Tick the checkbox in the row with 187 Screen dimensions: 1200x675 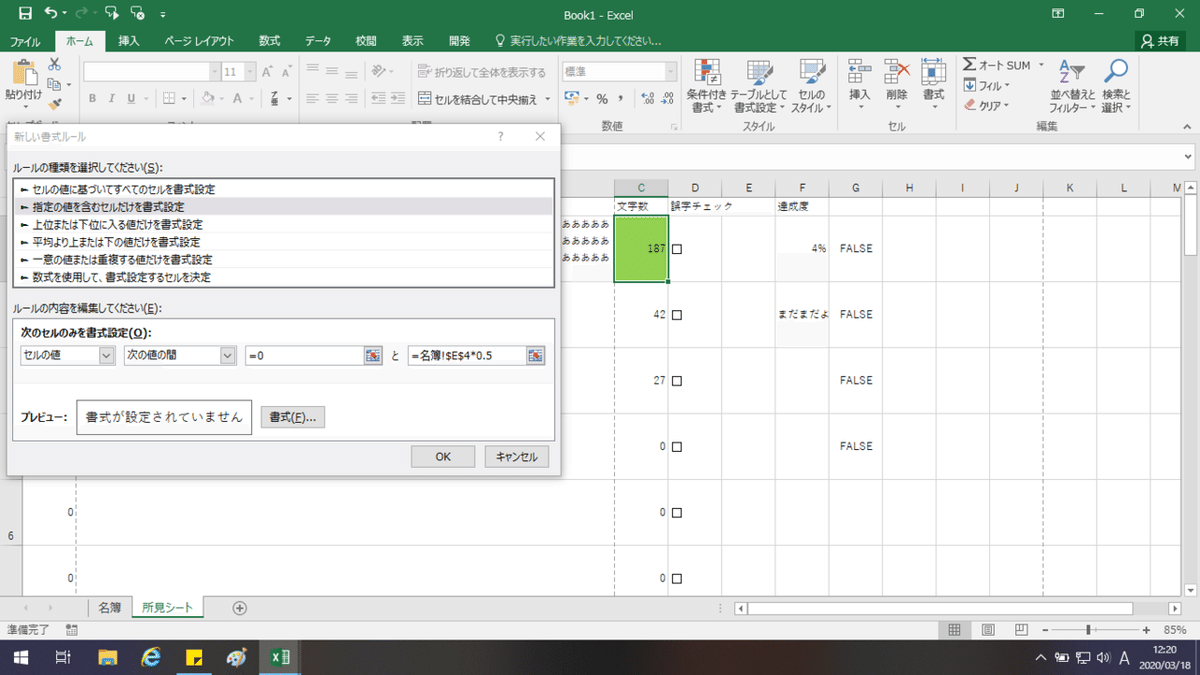(x=677, y=249)
